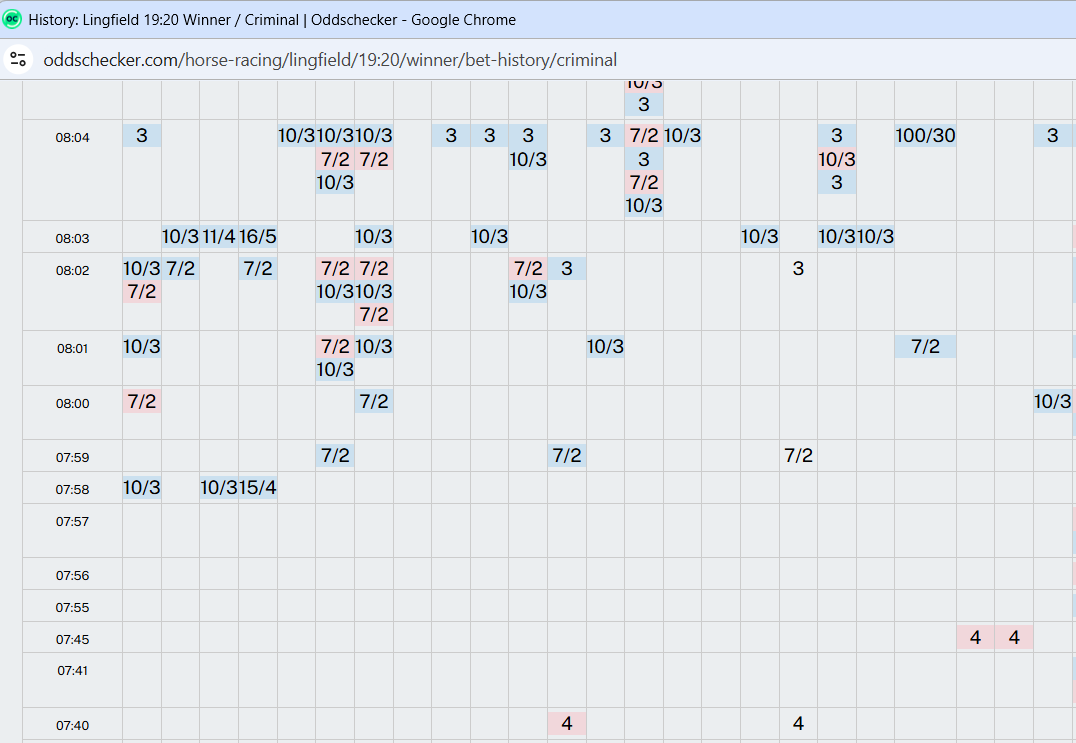Click the 08:01 time row label
The width and height of the screenshot is (1076, 743).
point(73,349)
